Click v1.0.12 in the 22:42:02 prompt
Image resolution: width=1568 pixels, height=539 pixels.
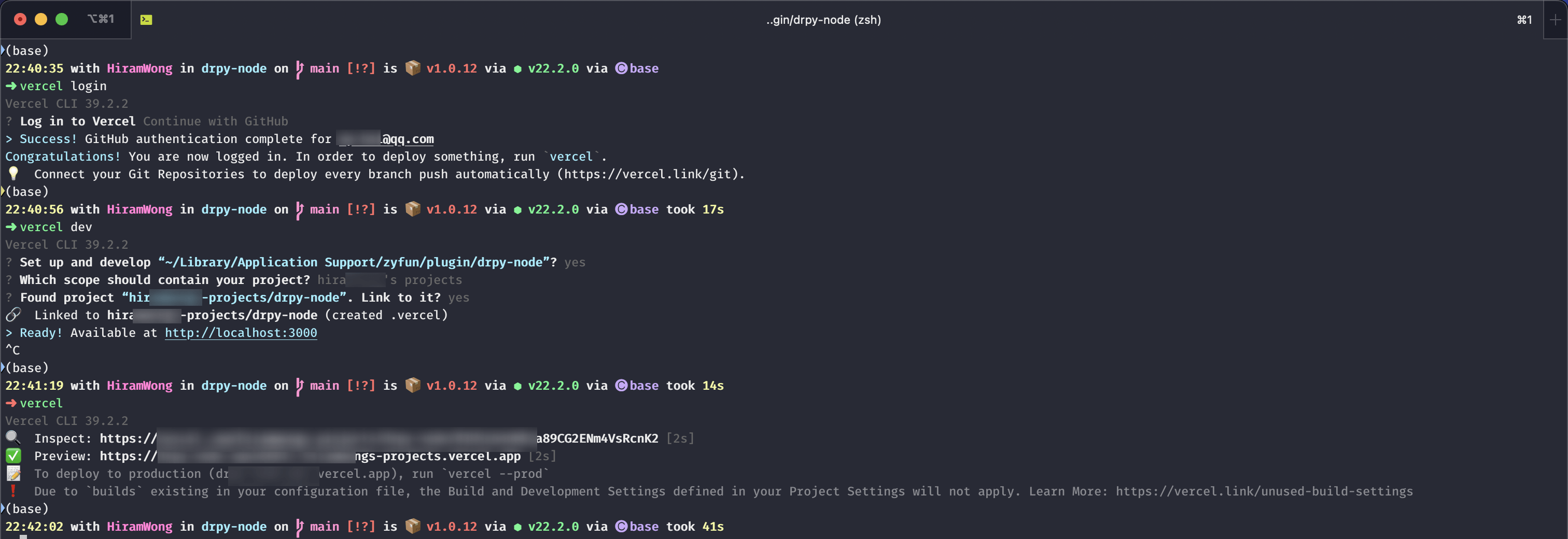coord(452,526)
